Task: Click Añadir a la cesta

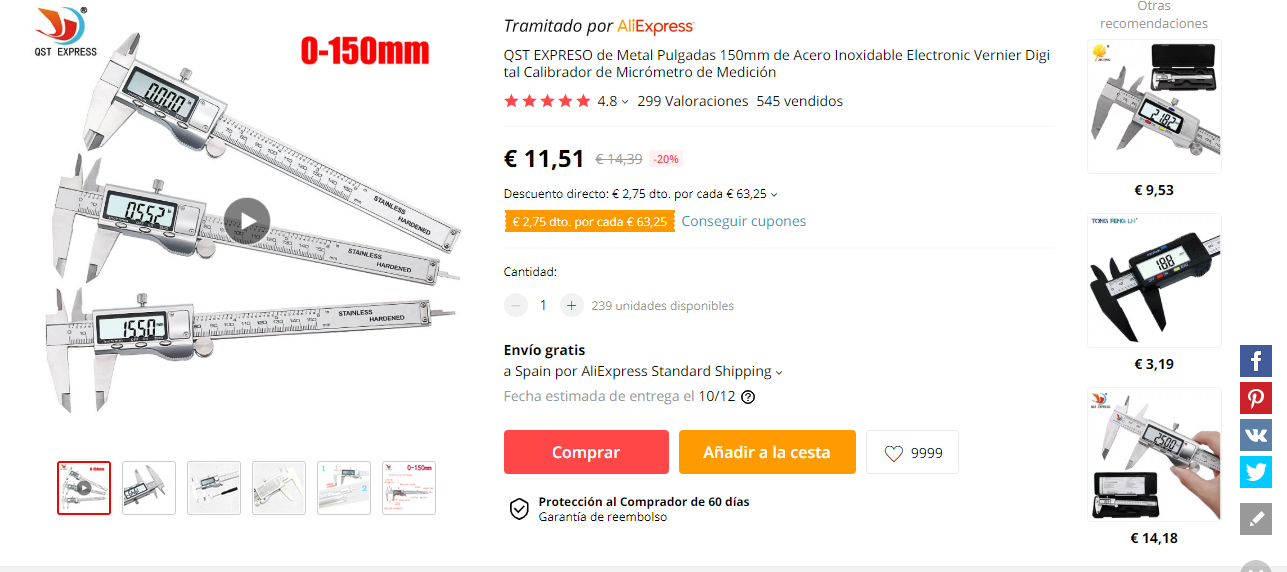Action: [767, 452]
